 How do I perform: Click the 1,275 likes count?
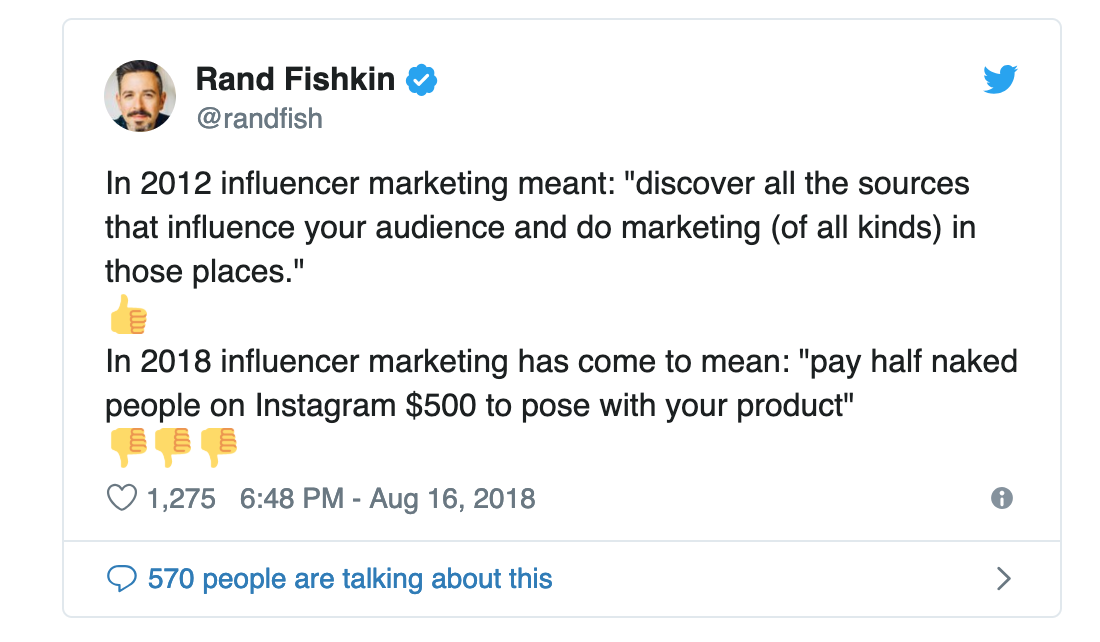[x=181, y=498]
